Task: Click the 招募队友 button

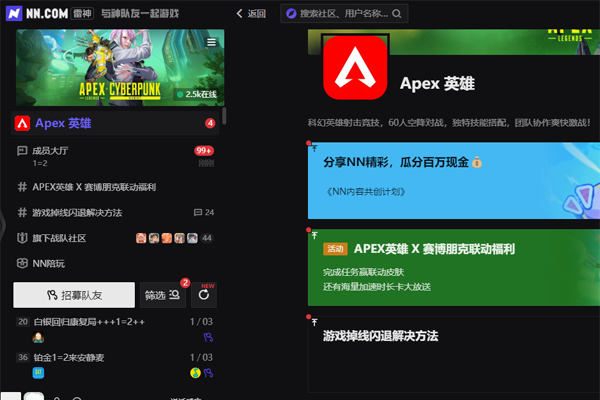Action: coord(74,295)
